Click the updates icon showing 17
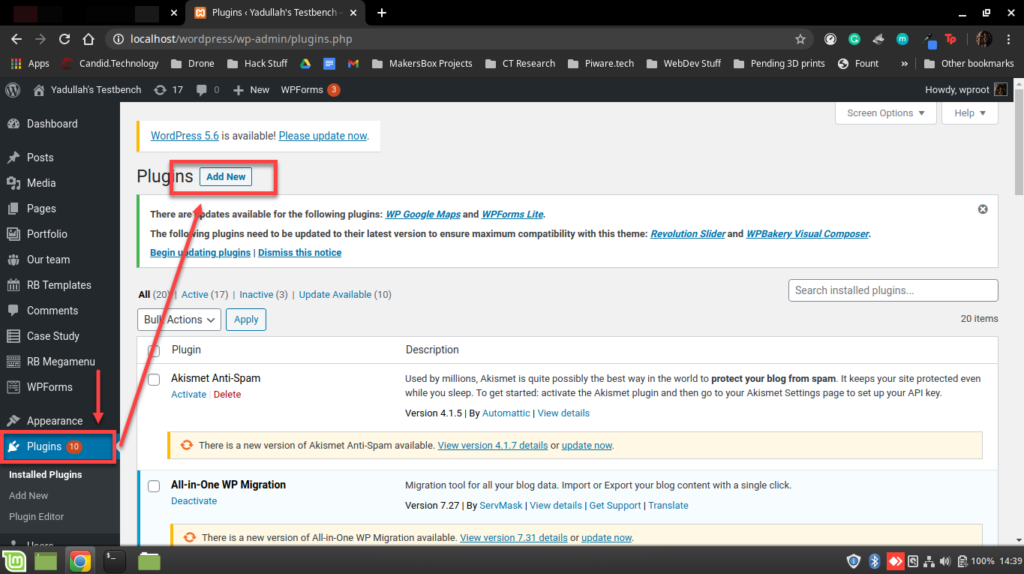The width and height of the screenshot is (1024, 574). 160,90
